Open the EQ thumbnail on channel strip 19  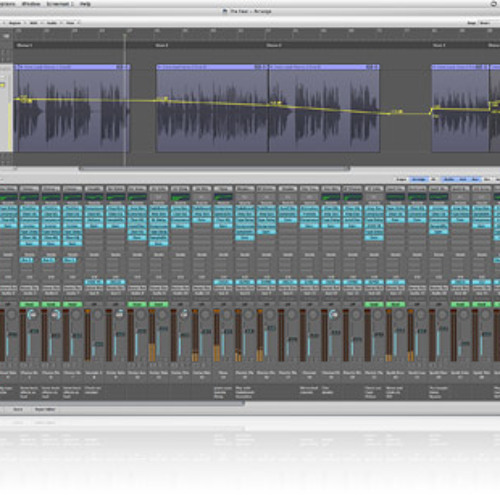(x=331, y=197)
